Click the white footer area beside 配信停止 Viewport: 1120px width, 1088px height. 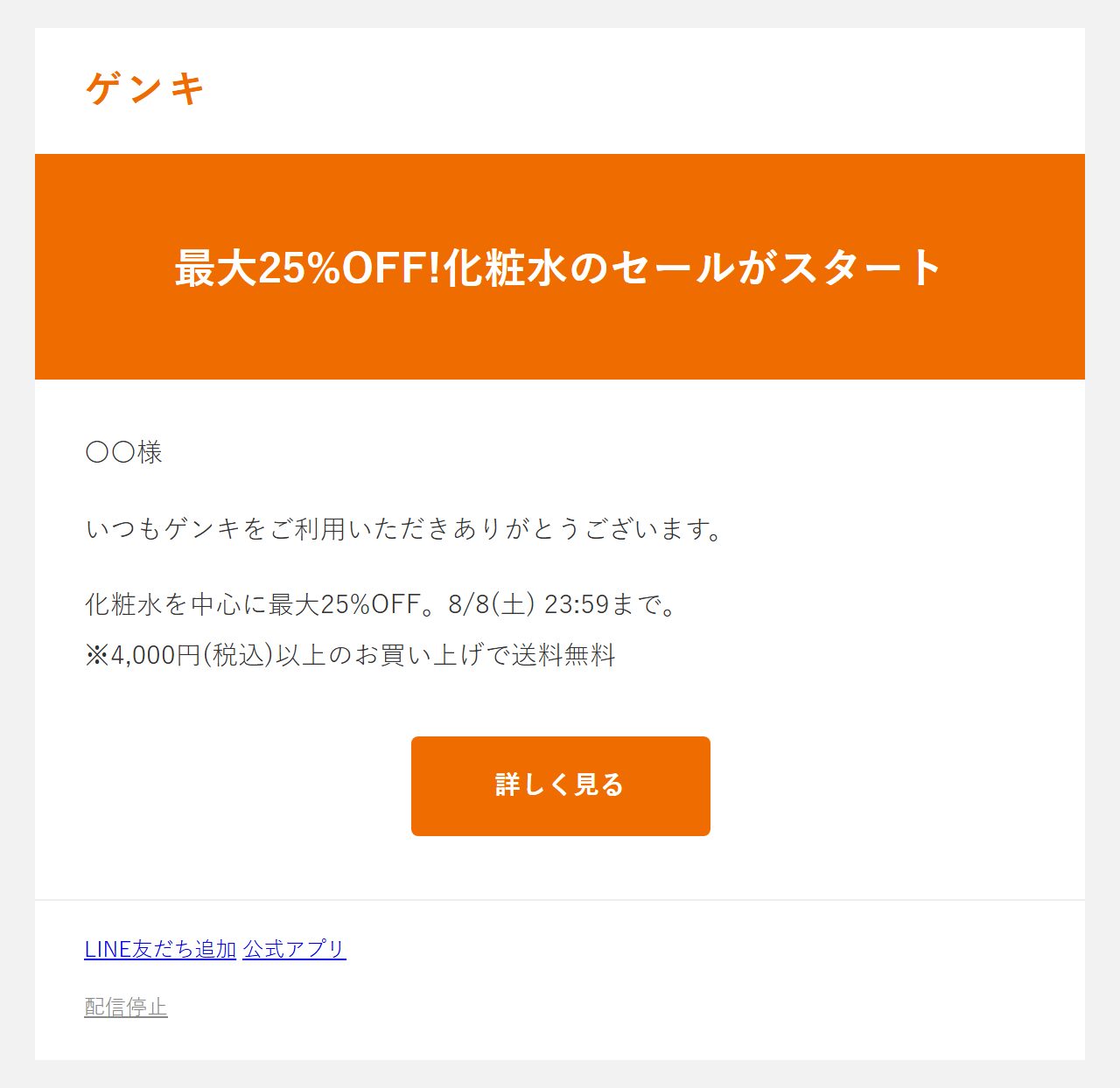click(612, 1008)
